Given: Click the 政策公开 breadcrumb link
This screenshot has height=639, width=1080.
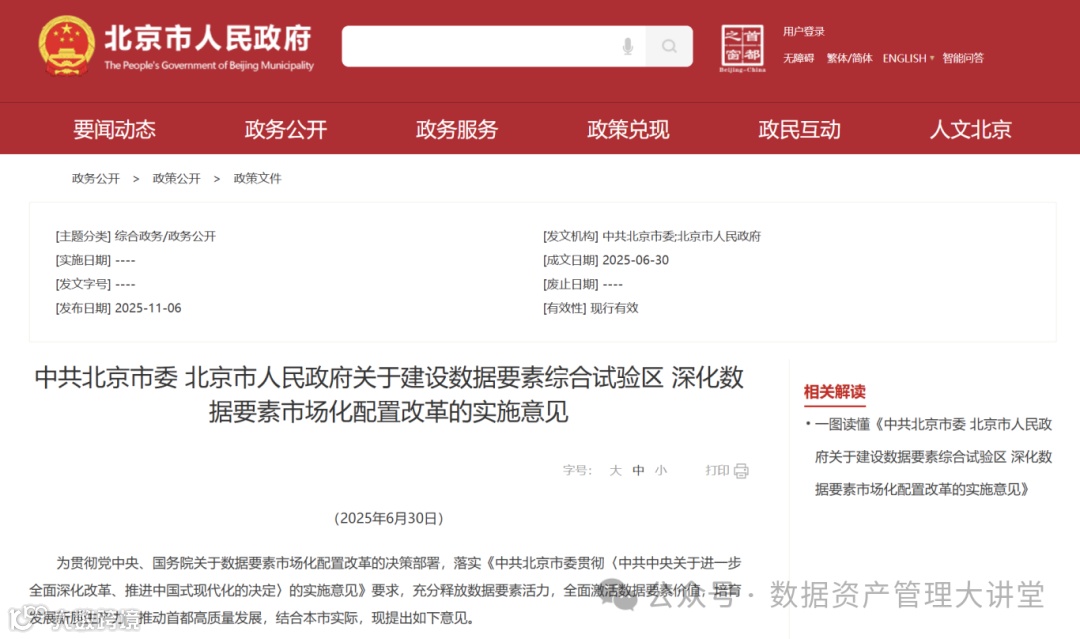Looking at the screenshot, I should click(x=176, y=178).
